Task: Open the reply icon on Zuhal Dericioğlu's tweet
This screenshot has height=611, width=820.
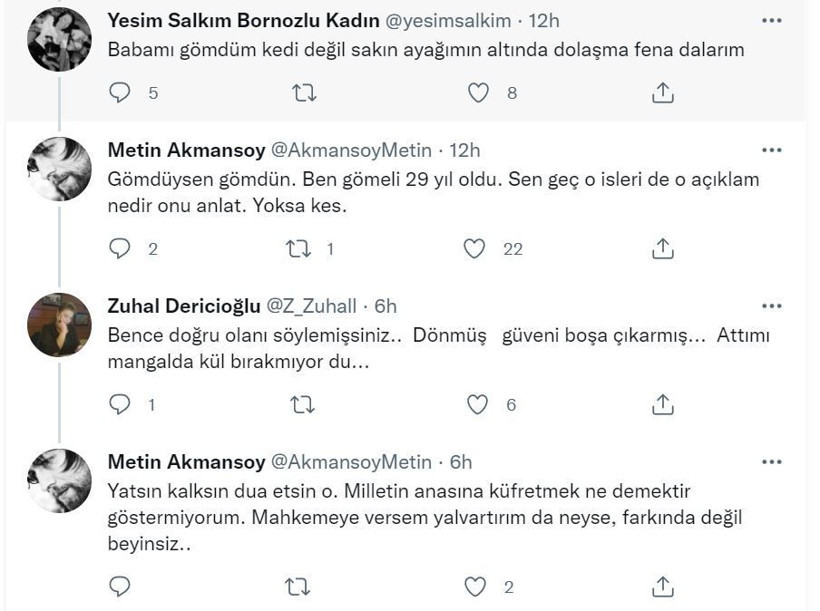Action: (x=121, y=404)
